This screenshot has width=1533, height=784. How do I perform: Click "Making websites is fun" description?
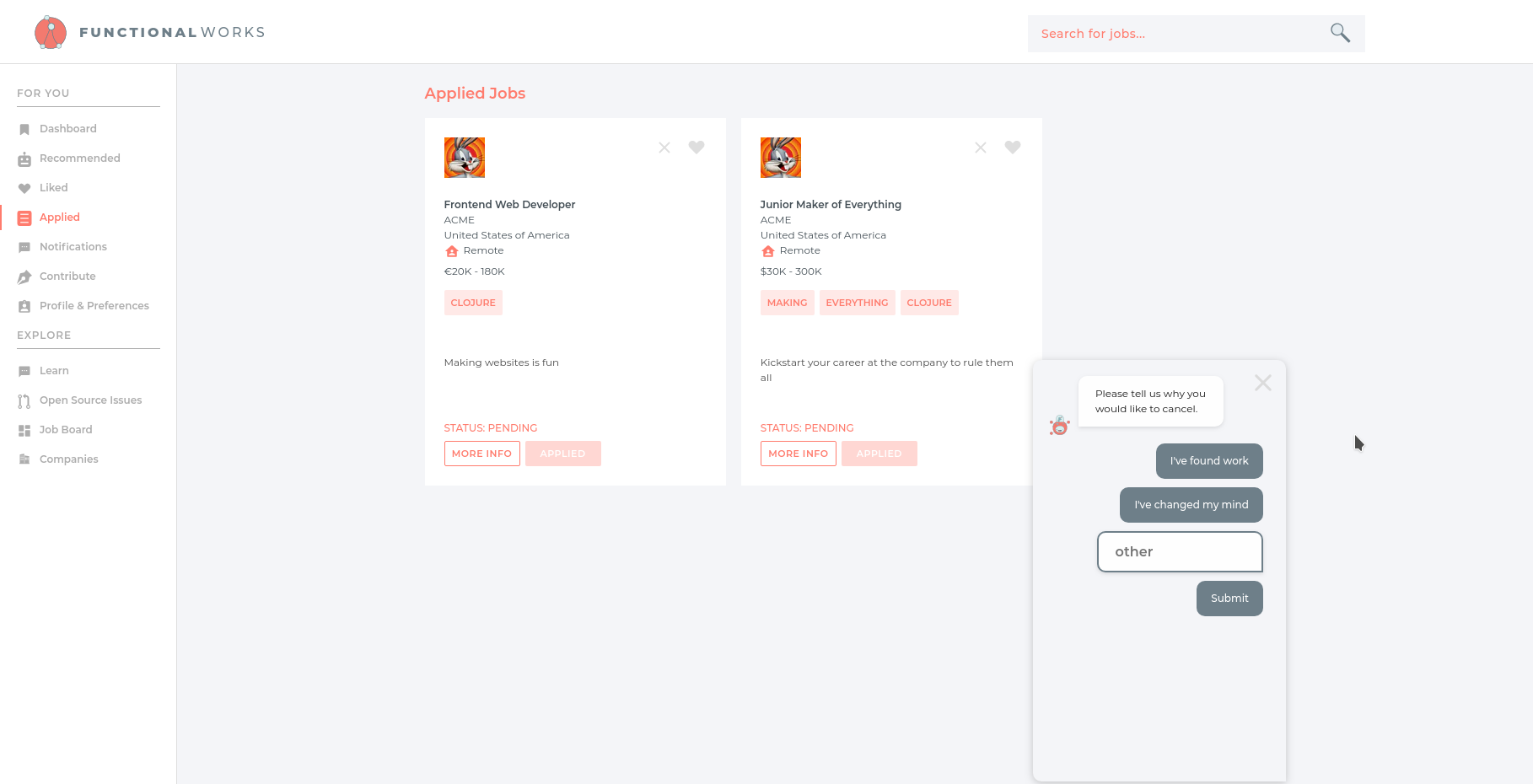click(502, 362)
